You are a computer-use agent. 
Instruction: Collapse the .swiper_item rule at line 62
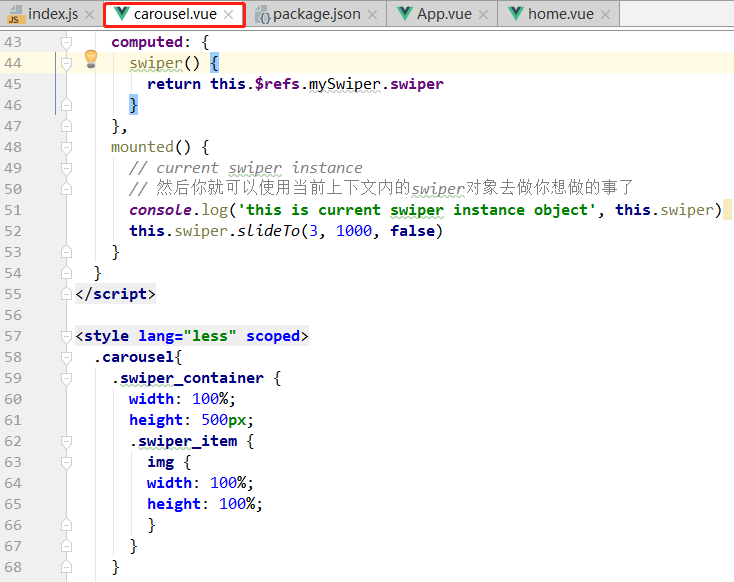(x=66, y=441)
